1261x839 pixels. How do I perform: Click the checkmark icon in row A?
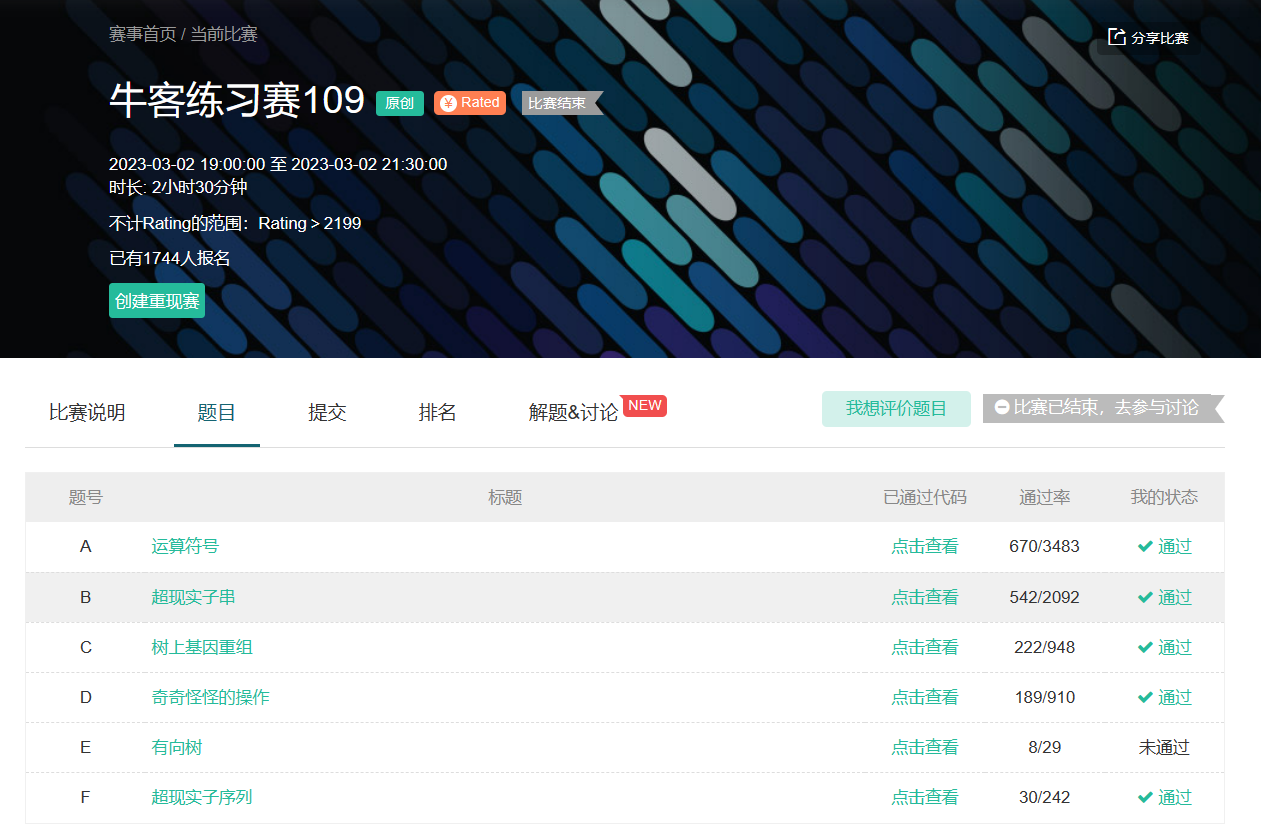[1146, 546]
